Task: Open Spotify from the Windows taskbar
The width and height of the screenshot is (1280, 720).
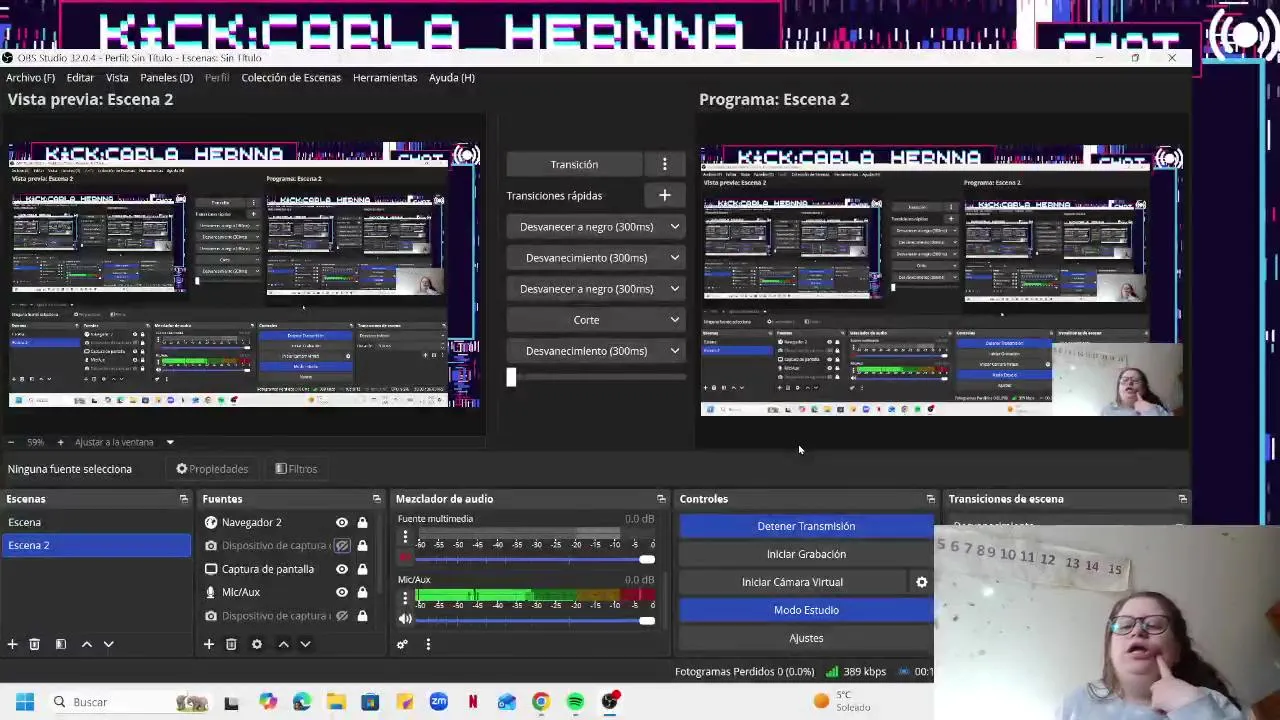Action: point(575,702)
